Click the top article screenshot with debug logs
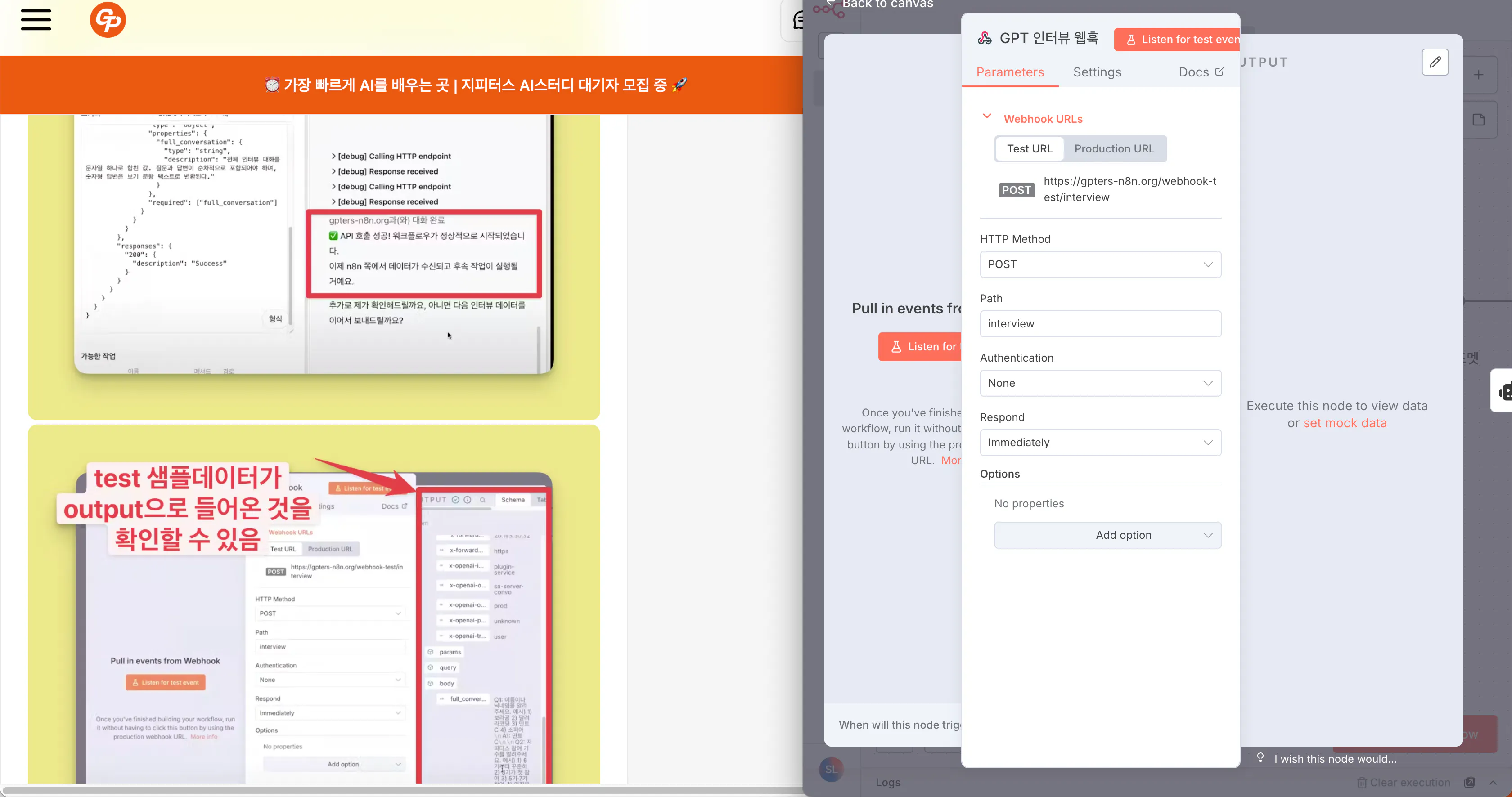The image size is (1512, 797). pos(314,244)
